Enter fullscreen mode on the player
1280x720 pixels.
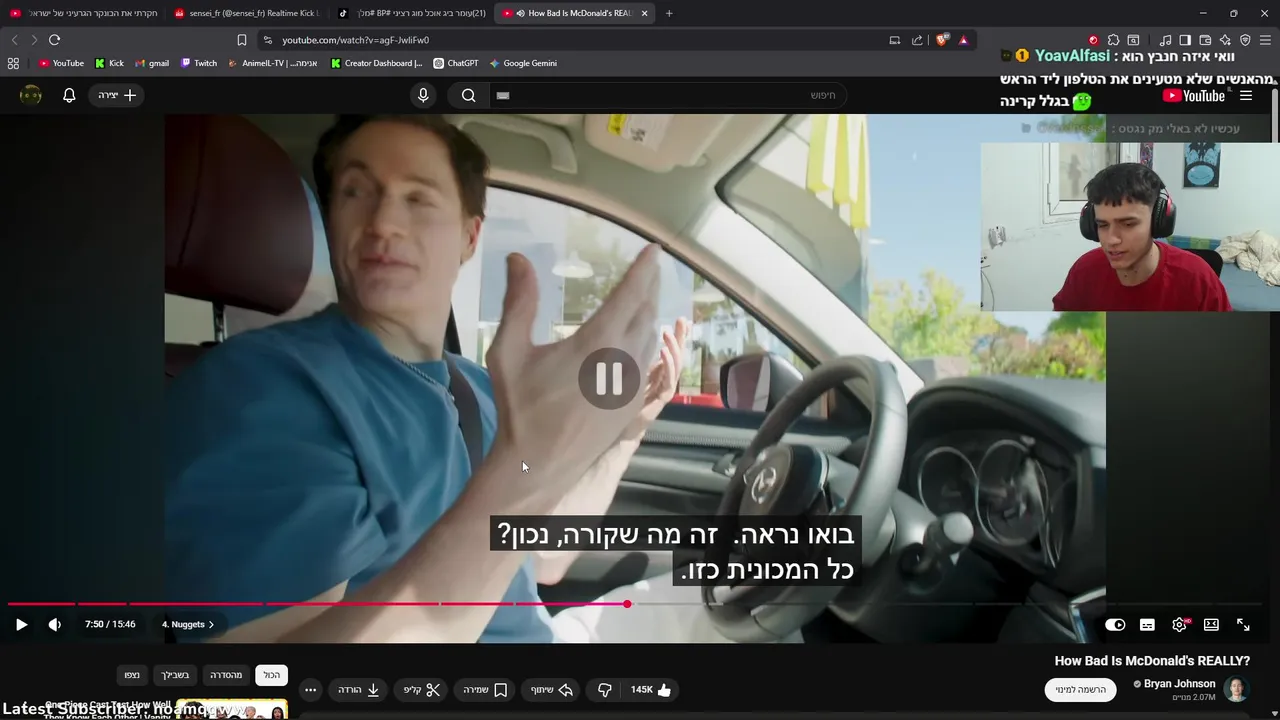coord(1243,624)
